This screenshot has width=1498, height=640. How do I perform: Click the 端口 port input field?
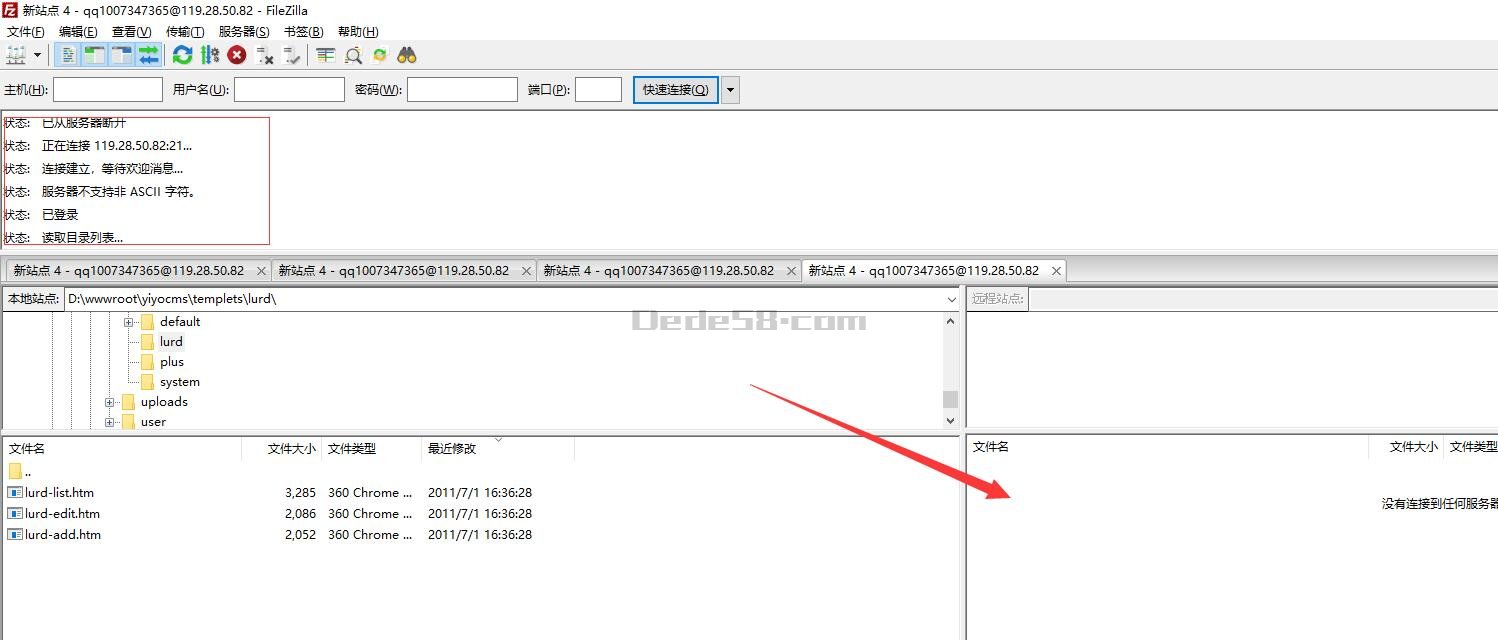(599, 90)
